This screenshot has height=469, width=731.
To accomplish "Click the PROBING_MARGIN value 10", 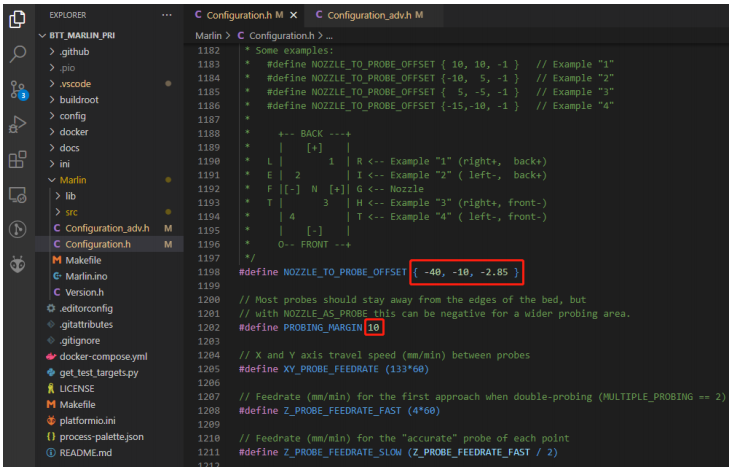I will pyautogui.click(x=373, y=327).
